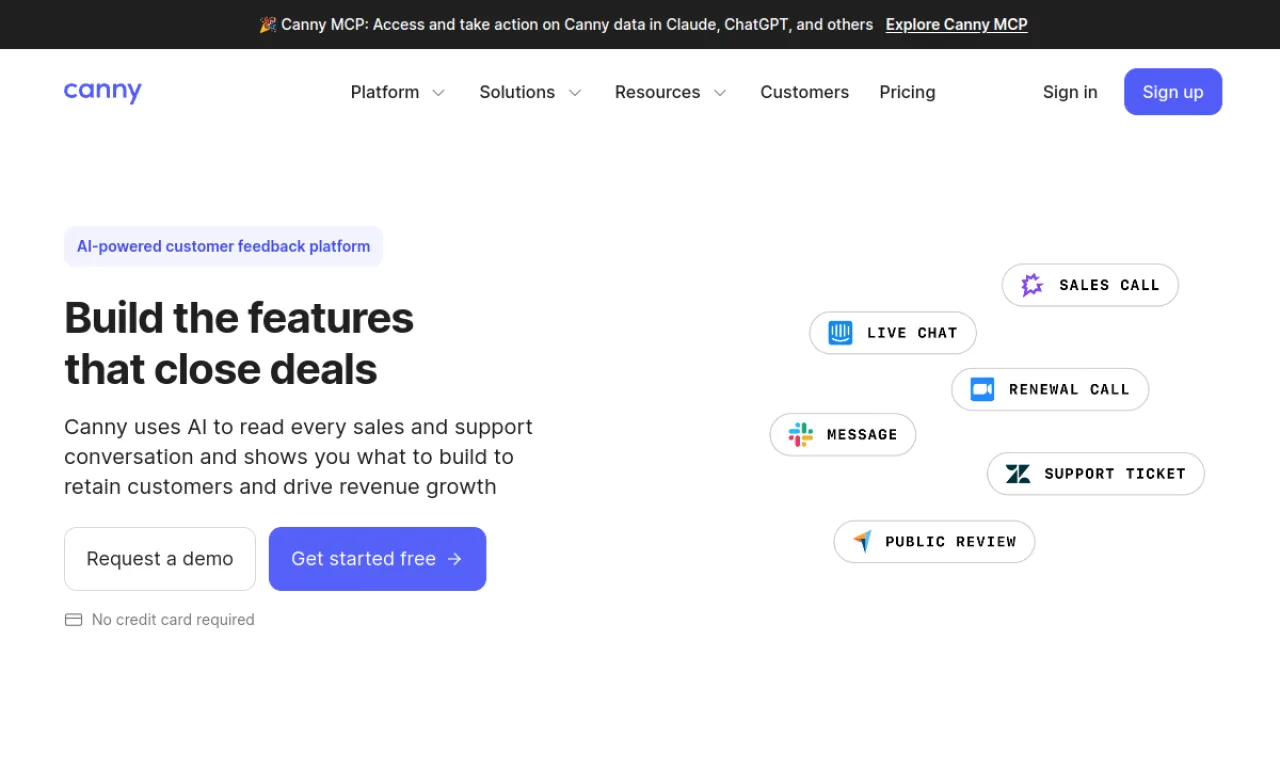Click the paragraph starting with 'Canny uses AI'
This screenshot has height=768, width=1280.
point(298,457)
